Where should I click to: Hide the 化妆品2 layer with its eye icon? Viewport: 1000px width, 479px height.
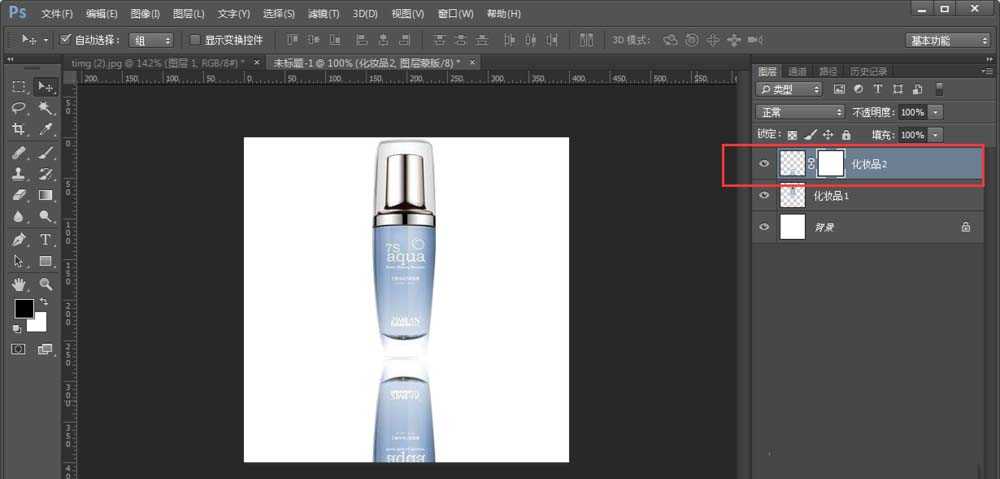click(x=765, y=164)
